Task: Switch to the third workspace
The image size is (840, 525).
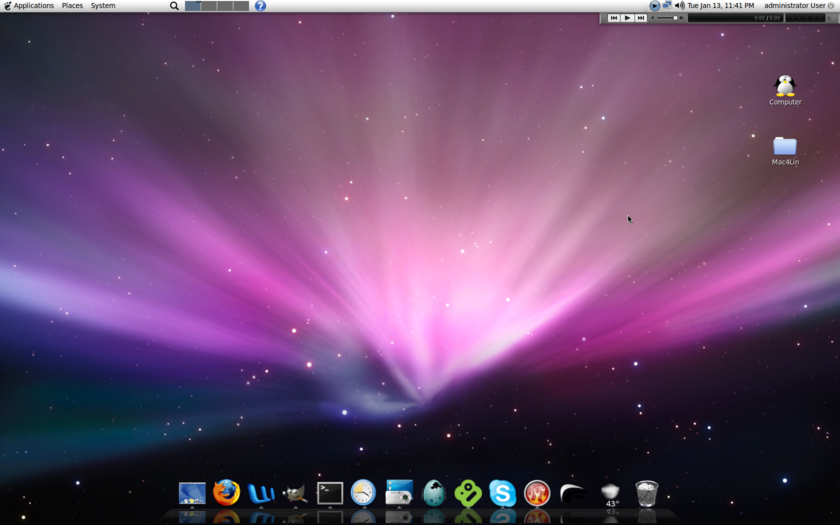Action: click(225, 6)
